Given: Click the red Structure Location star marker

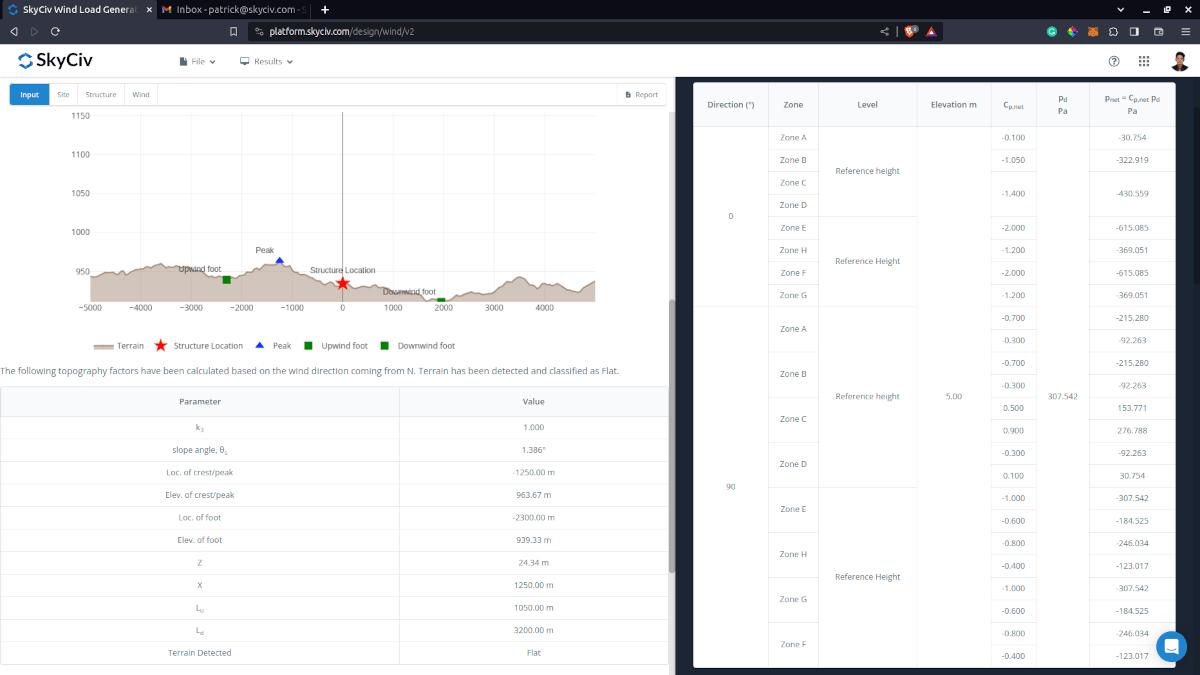Looking at the screenshot, I should coord(343,284).
